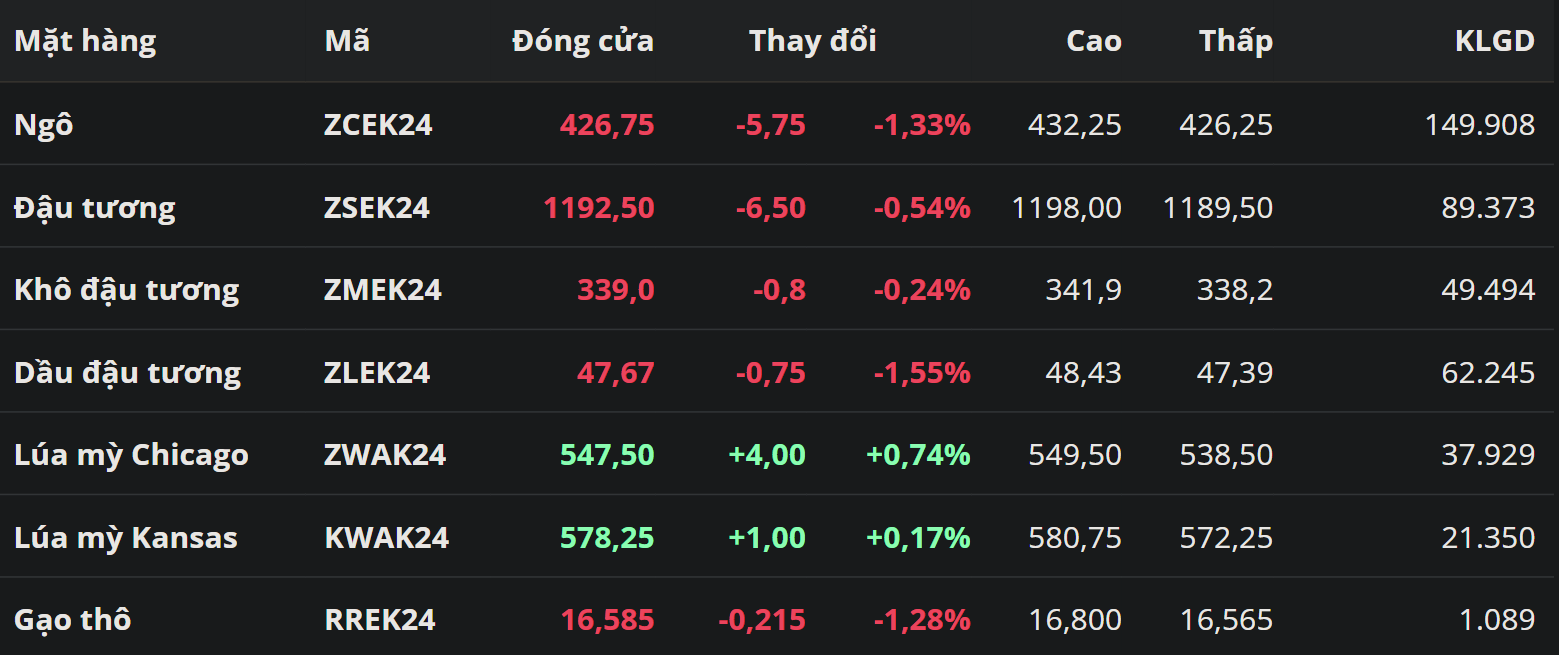Select the Ngô commodity row name
The image size is (1559, 655).
(44, 125)
